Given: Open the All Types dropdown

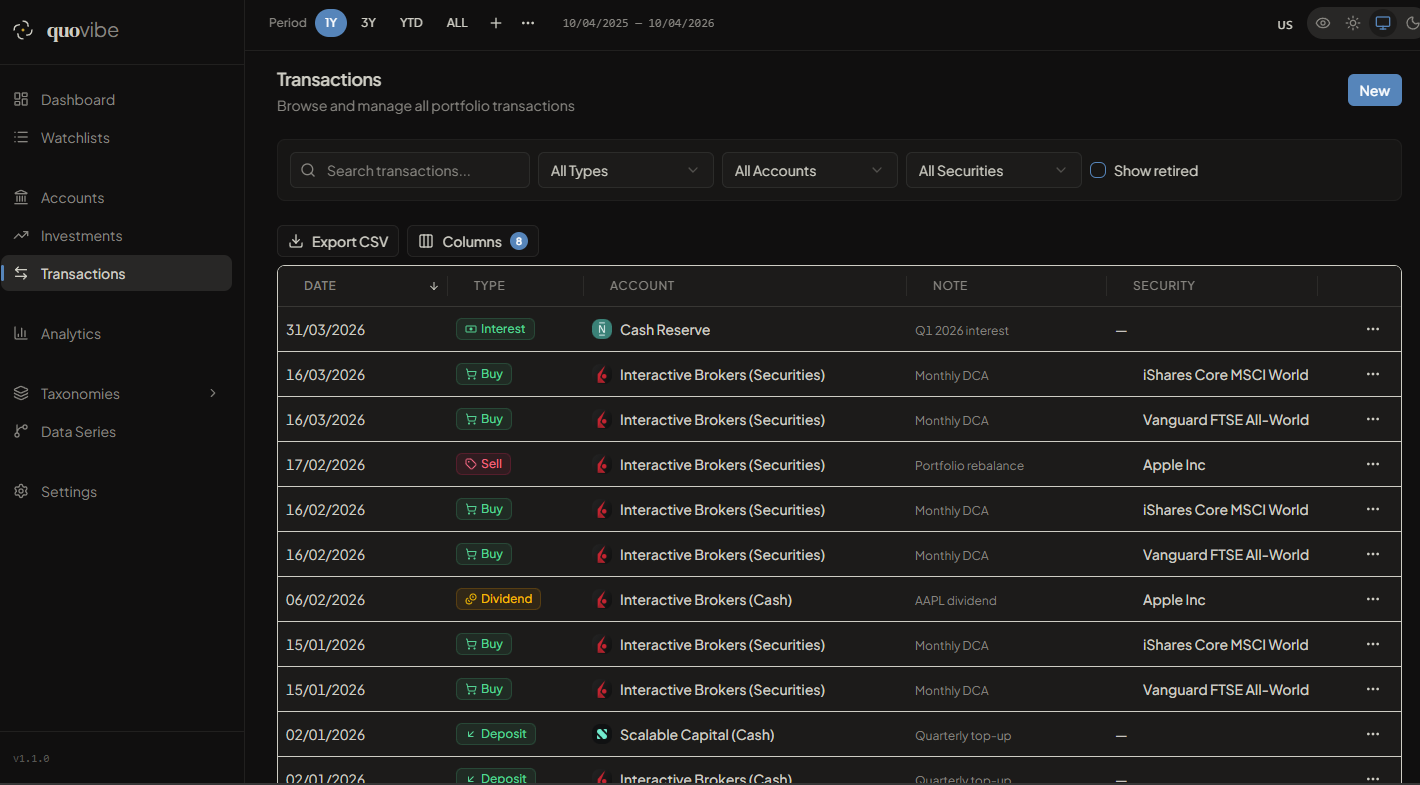Looking at the screenshot, I should [625, 171].
